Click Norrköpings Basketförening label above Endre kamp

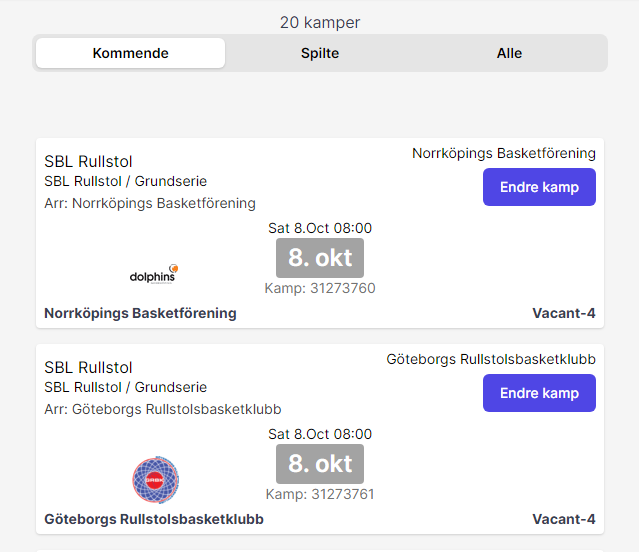(x=504, y=154)
